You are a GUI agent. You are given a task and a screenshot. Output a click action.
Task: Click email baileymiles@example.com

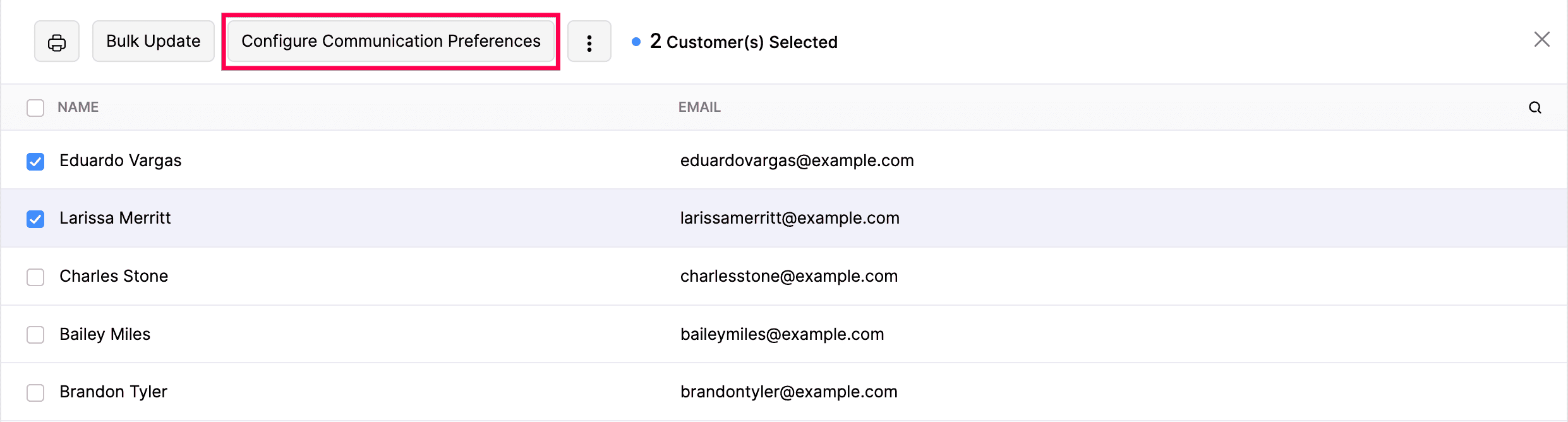(782, 334)
